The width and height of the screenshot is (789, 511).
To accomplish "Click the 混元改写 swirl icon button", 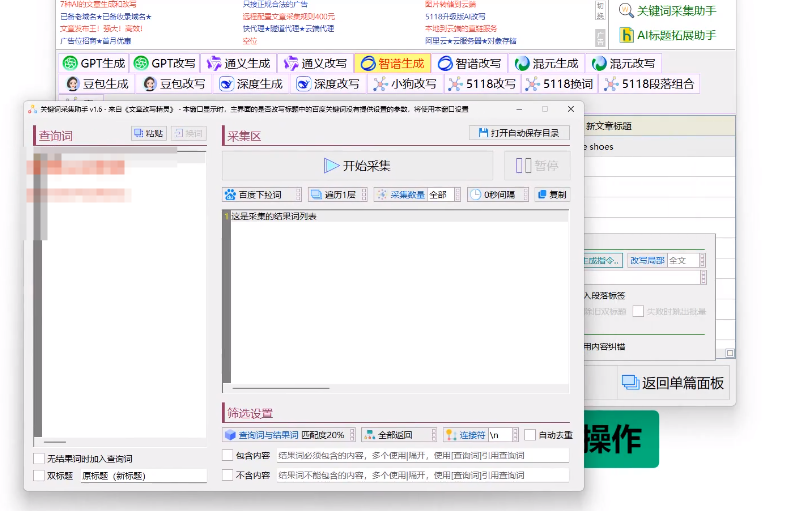I will 623,63.
